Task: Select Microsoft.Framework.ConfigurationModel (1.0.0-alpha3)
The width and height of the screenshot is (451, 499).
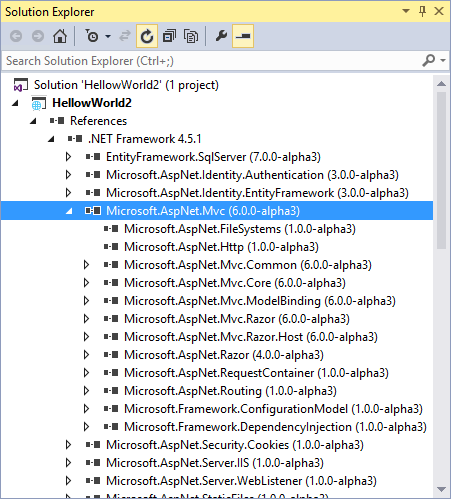Action: [x=274, y=409]
